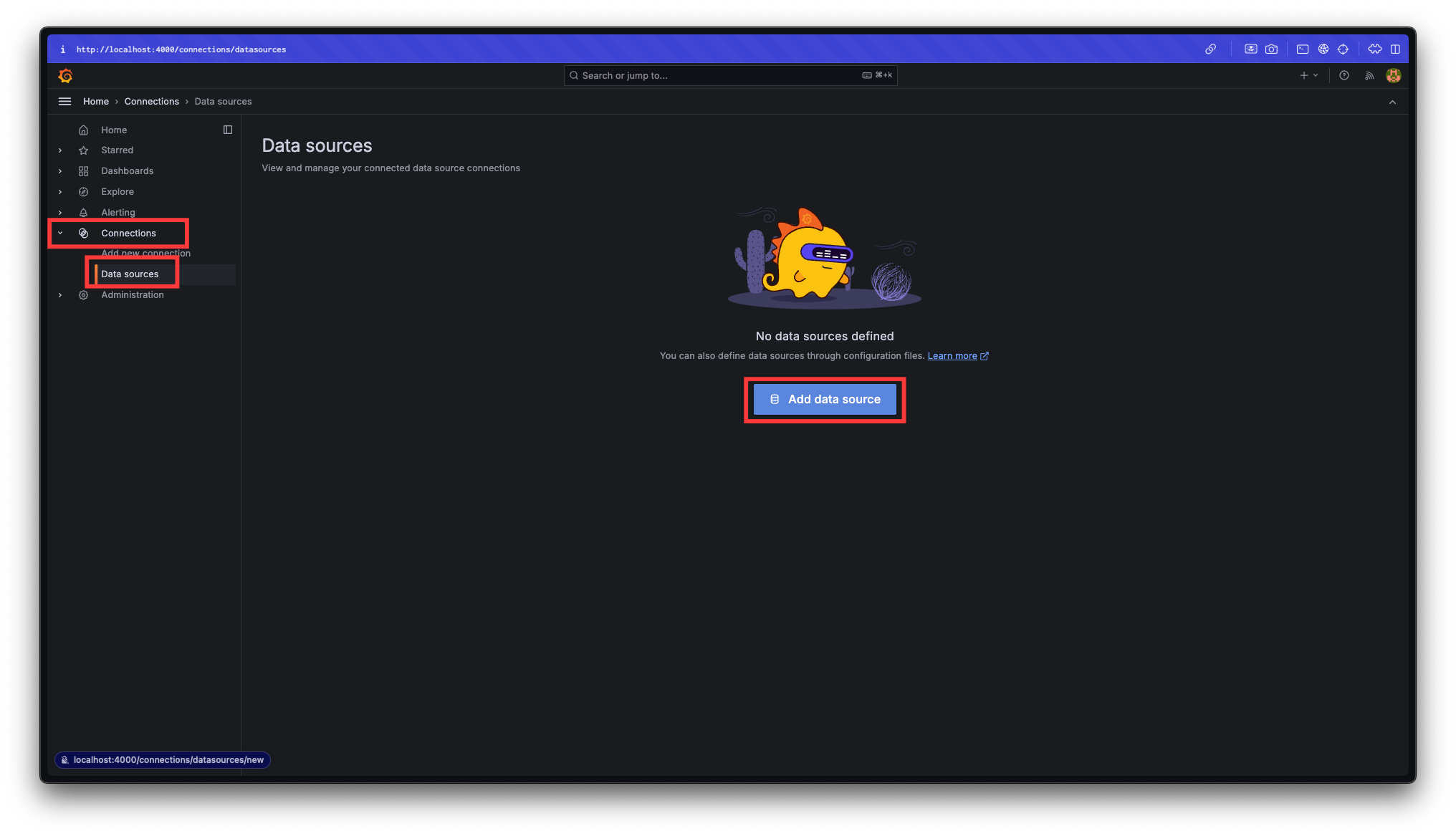This screenshot has width=1456, height=836.
Task: Toggle the browser split view icon
Action: (1395, 49)
